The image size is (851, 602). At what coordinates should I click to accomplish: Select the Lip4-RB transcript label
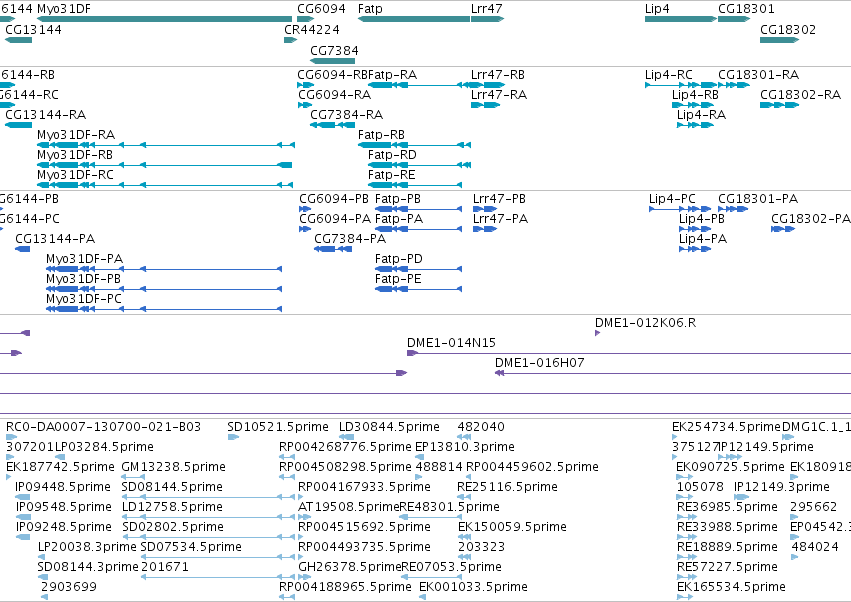(x=695, y=95)
